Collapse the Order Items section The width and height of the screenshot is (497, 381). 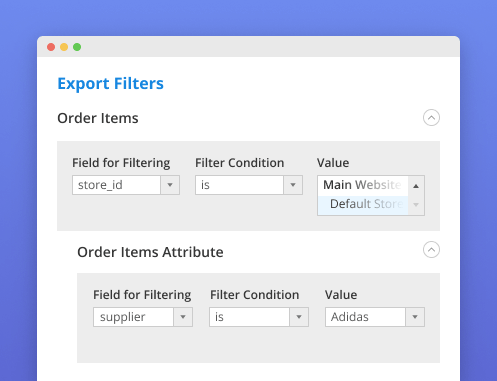(x=431, y=118)
